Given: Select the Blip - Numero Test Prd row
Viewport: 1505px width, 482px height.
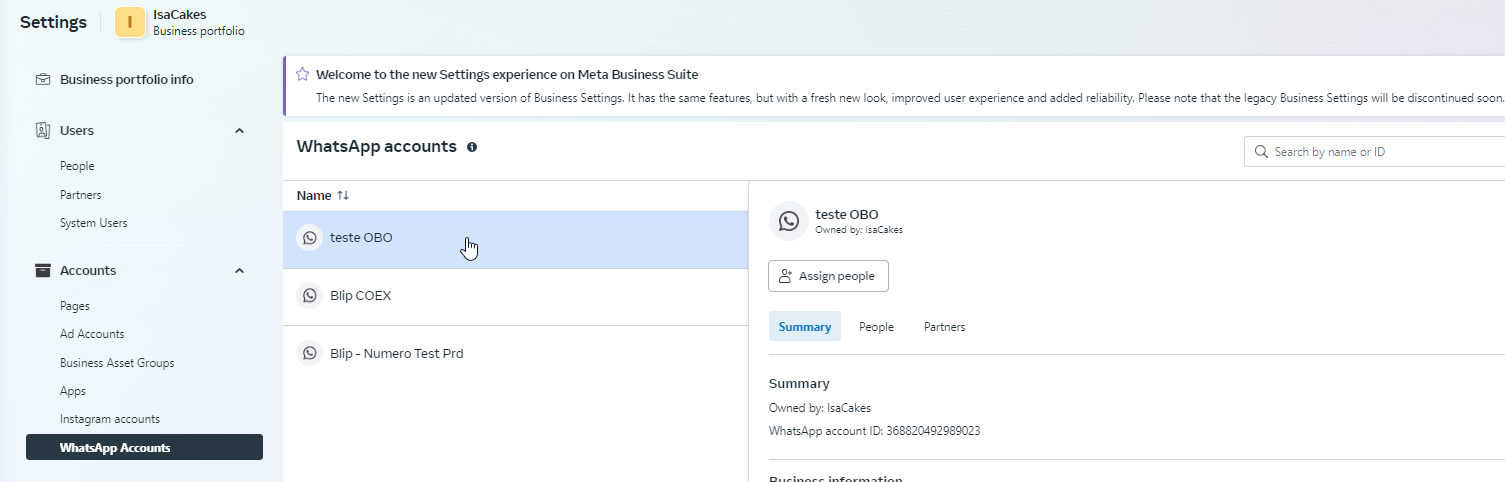Looking at the screenshot, I should 515,354.
